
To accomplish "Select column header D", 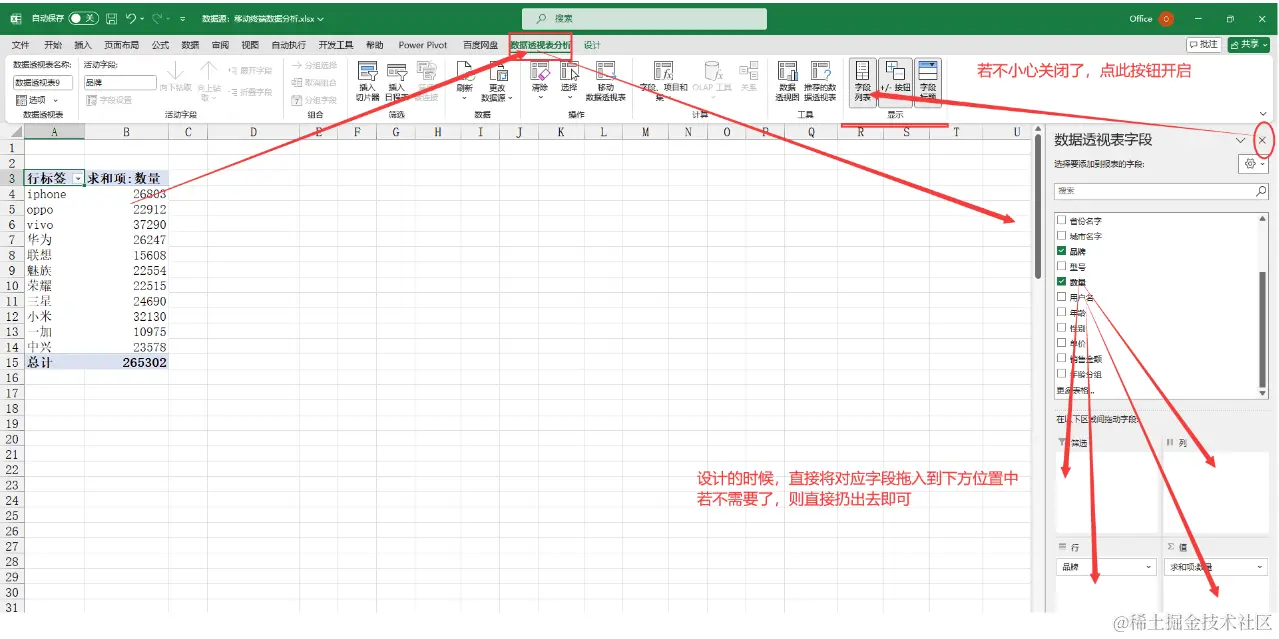I will coord(254,132).
